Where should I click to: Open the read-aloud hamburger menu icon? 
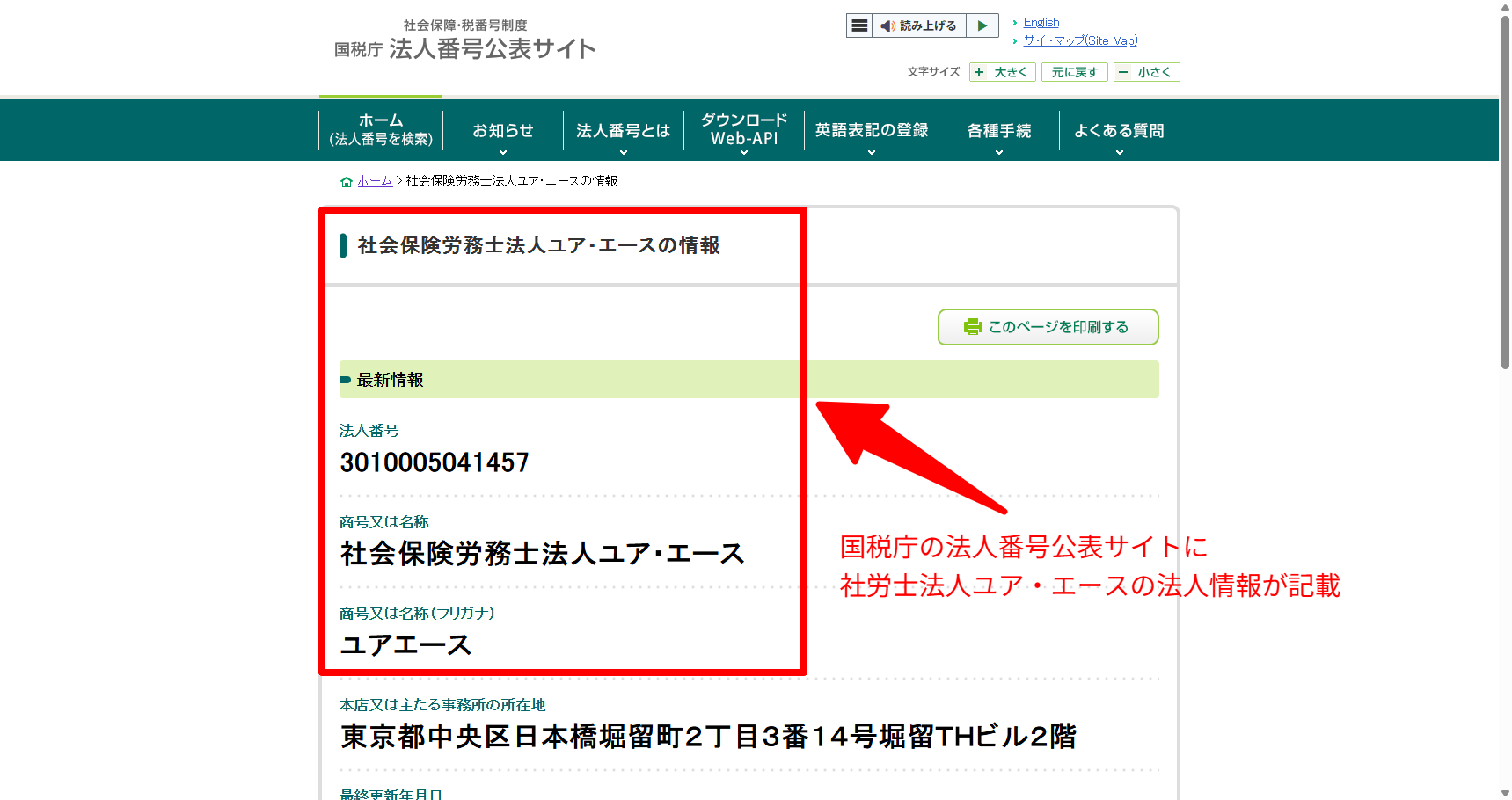pos(860,25)
